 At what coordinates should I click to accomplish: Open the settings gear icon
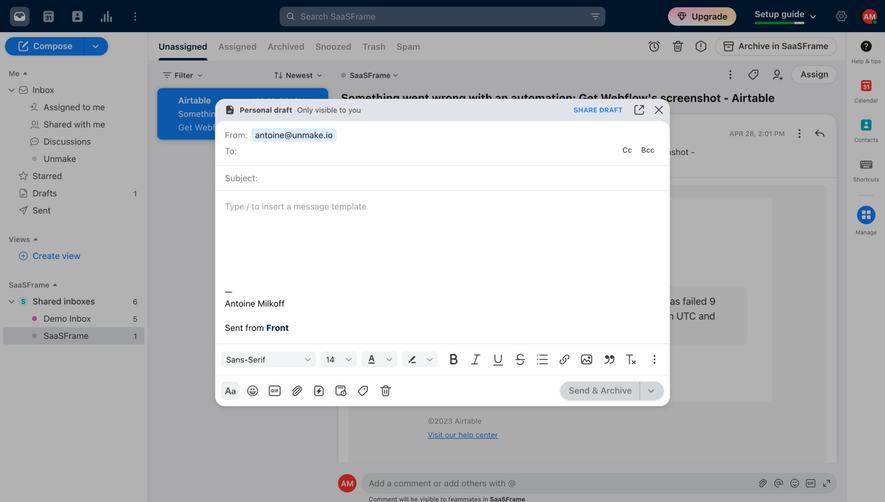click(841, 16)
